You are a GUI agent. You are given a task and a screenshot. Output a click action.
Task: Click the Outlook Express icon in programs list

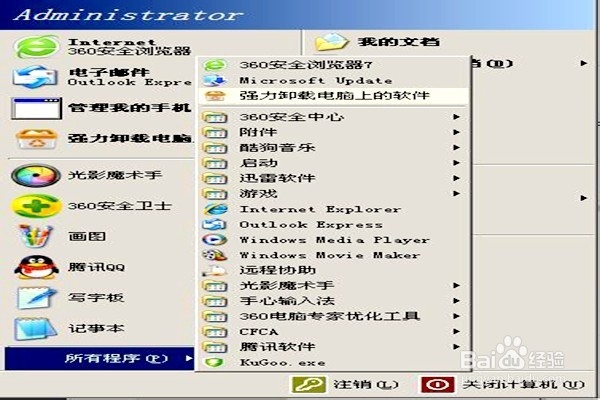point(215,224)
